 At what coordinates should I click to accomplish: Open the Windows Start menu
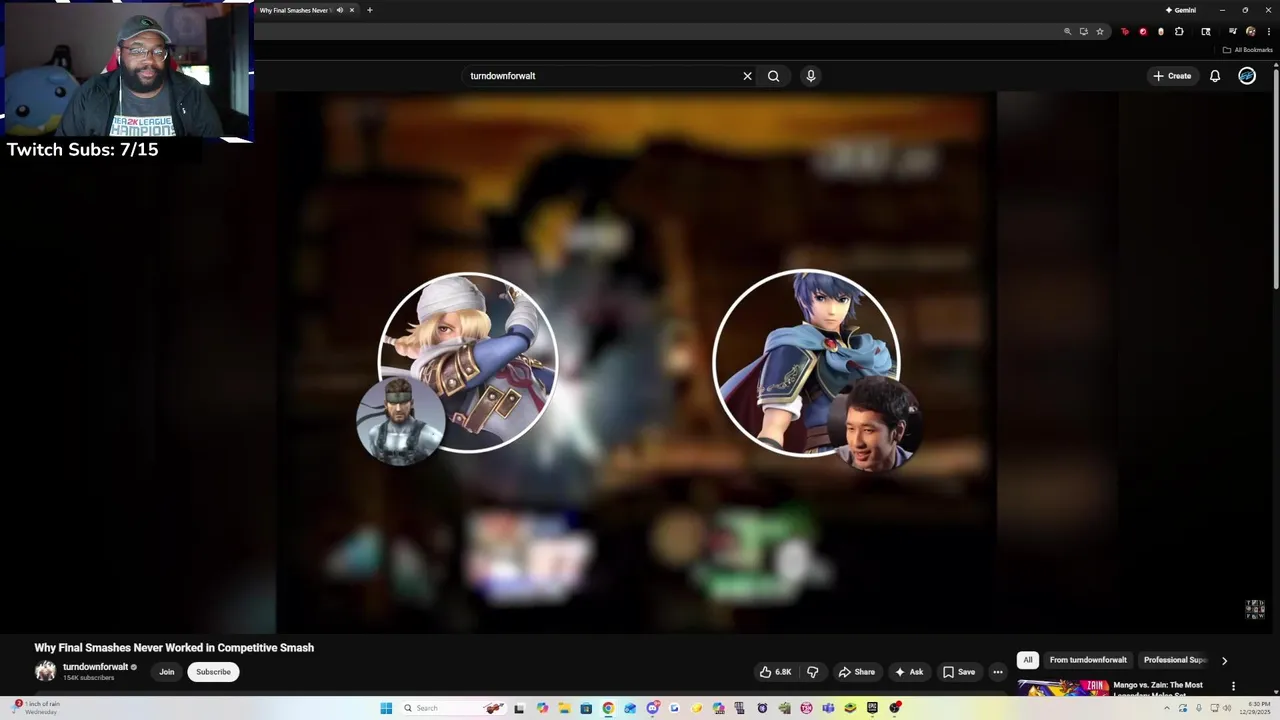tap(386, 708)
